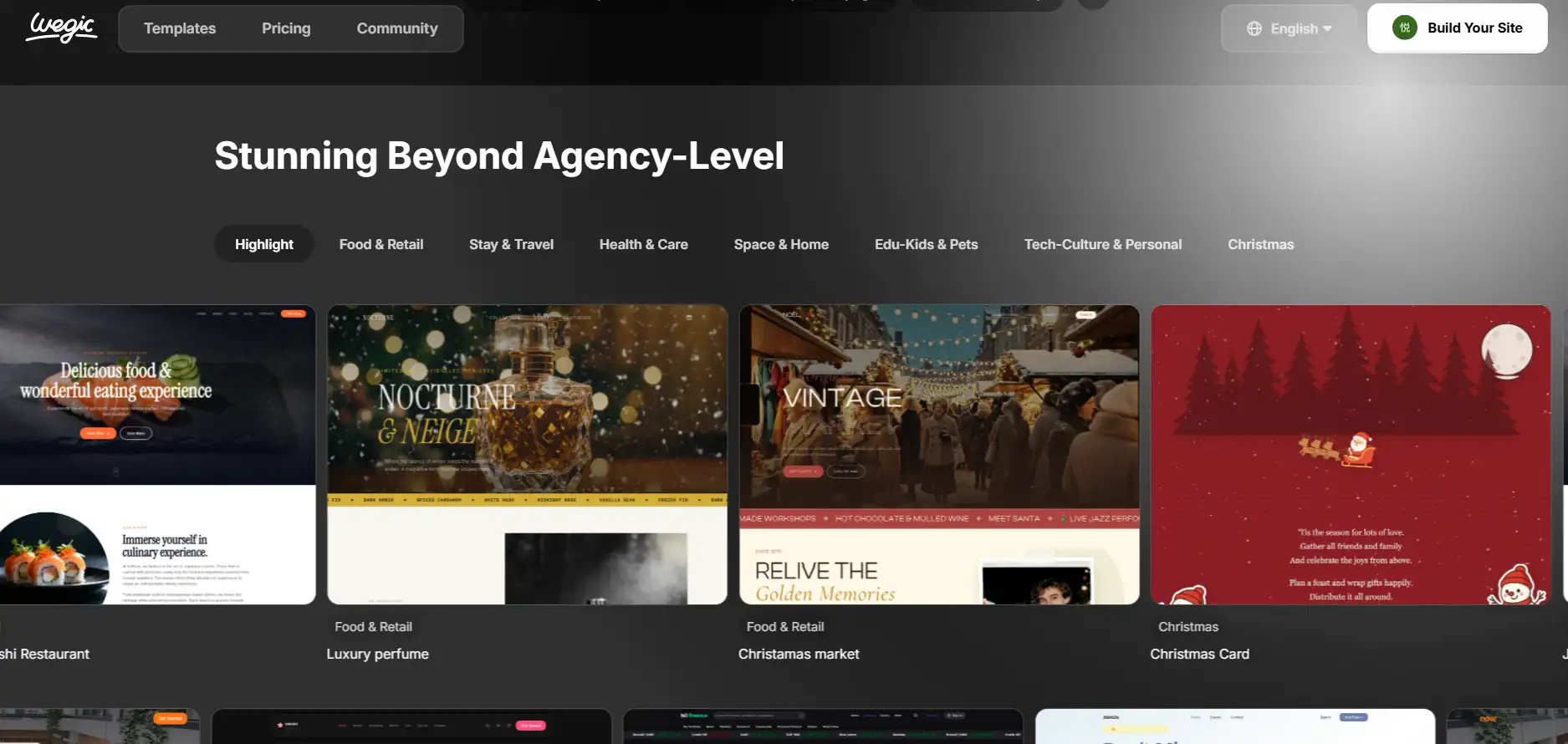
Task: Click the green avatar icon in Build Your Site
Action: (1404, 28)
